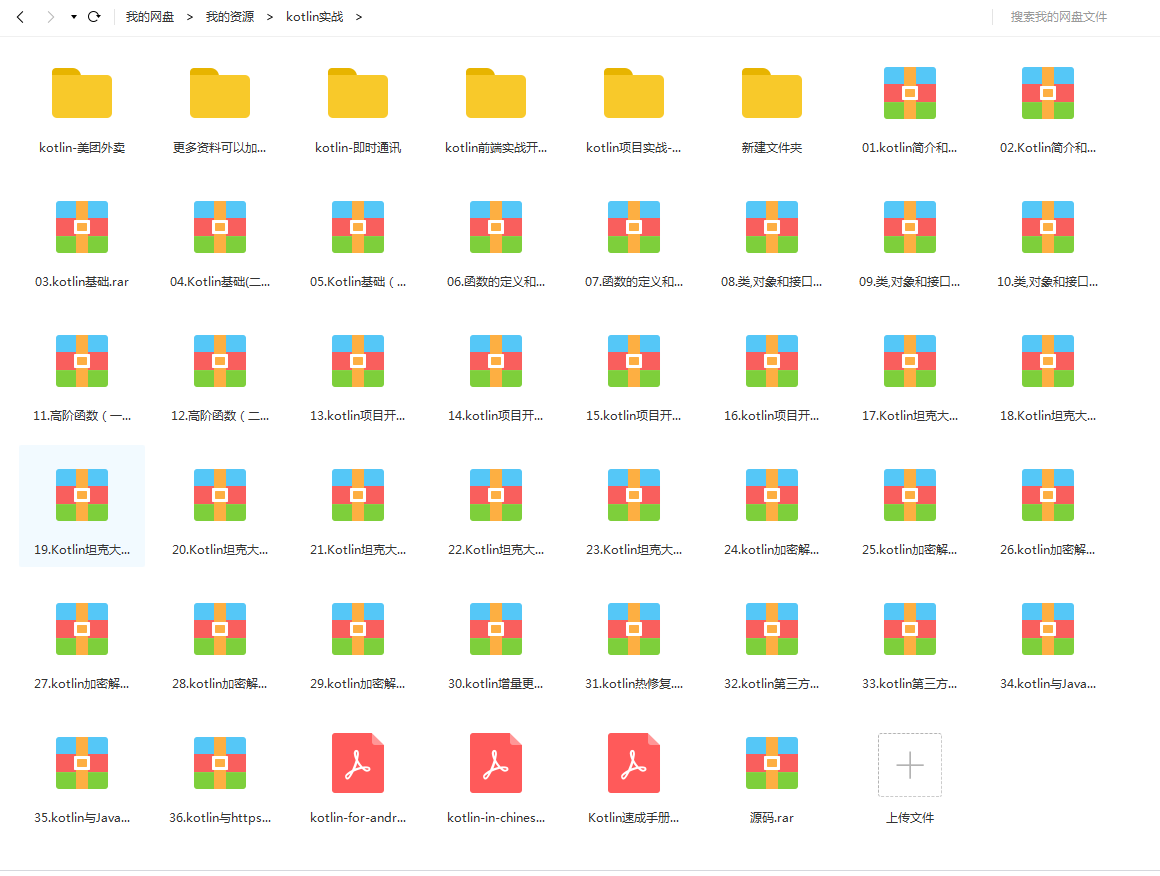Click the 上传文件 plus tile
The height and width of the screenshot is (876, 1160).
pyautogui.click(x=910, y=764)
